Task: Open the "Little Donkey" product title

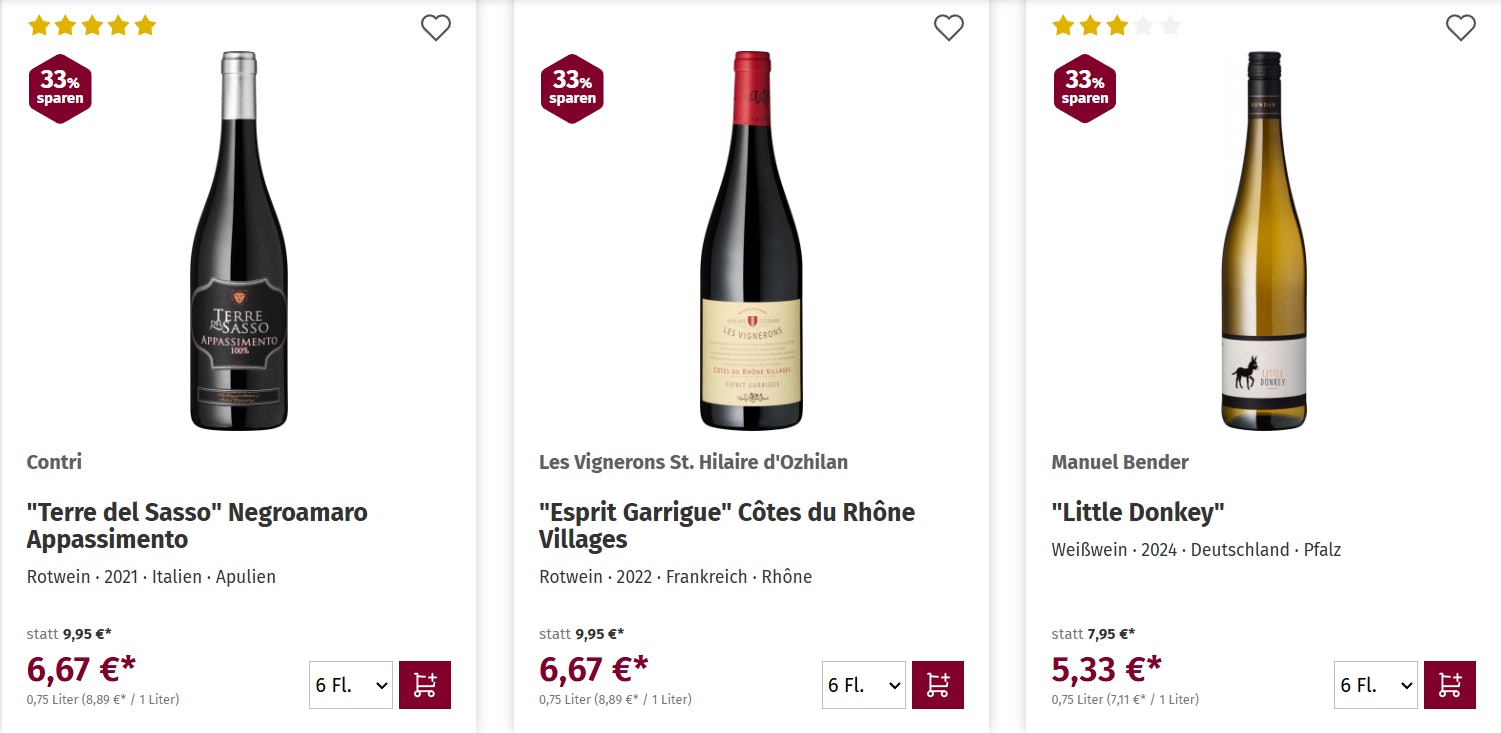Action: pos(1138,513)
